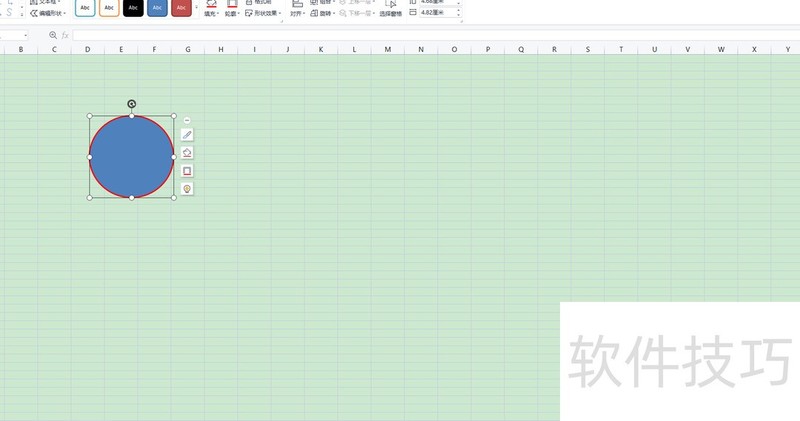Select column D header
The width and height of the screenshot is (800, 421).
click(x=88, y=49)
